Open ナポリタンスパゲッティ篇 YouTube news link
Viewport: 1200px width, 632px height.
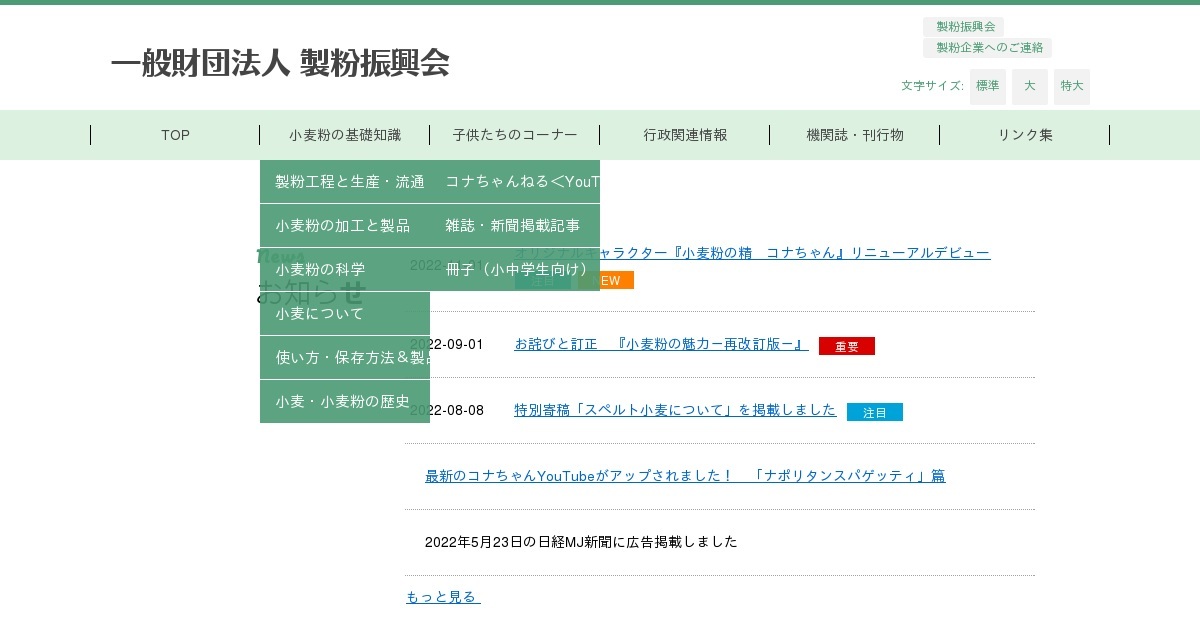tap(685, 476)
